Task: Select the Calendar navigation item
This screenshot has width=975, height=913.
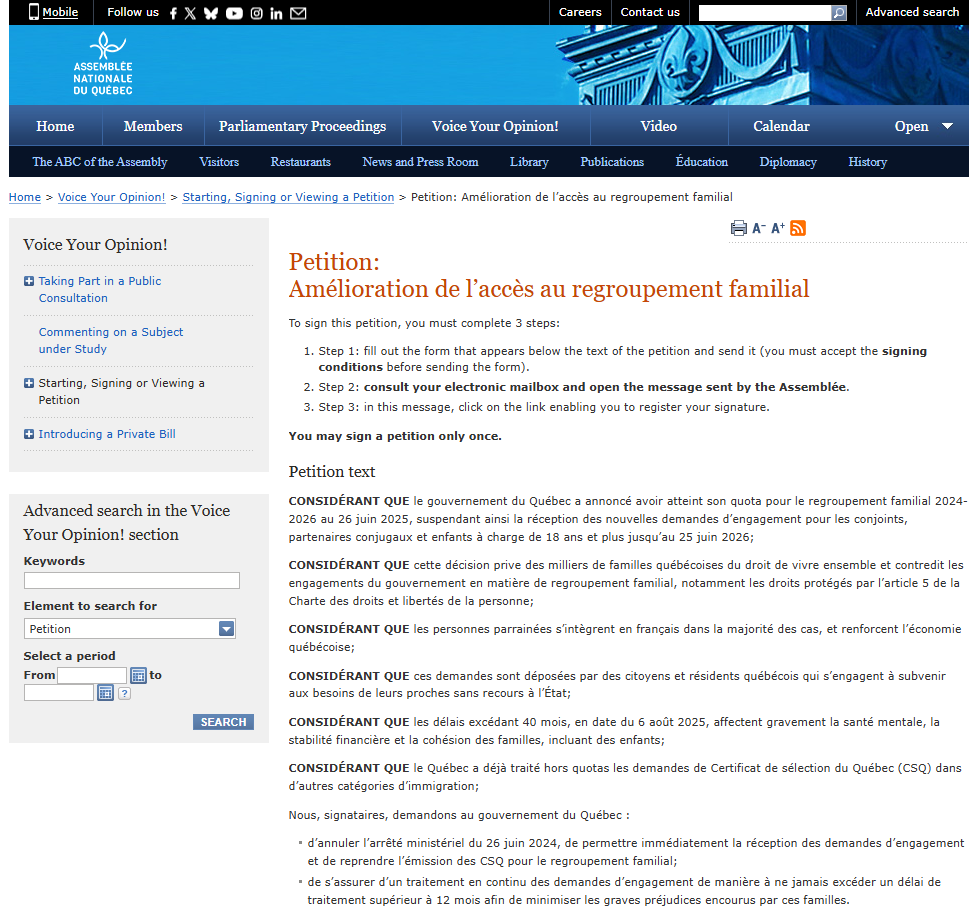Action: (x=781, y=127)
